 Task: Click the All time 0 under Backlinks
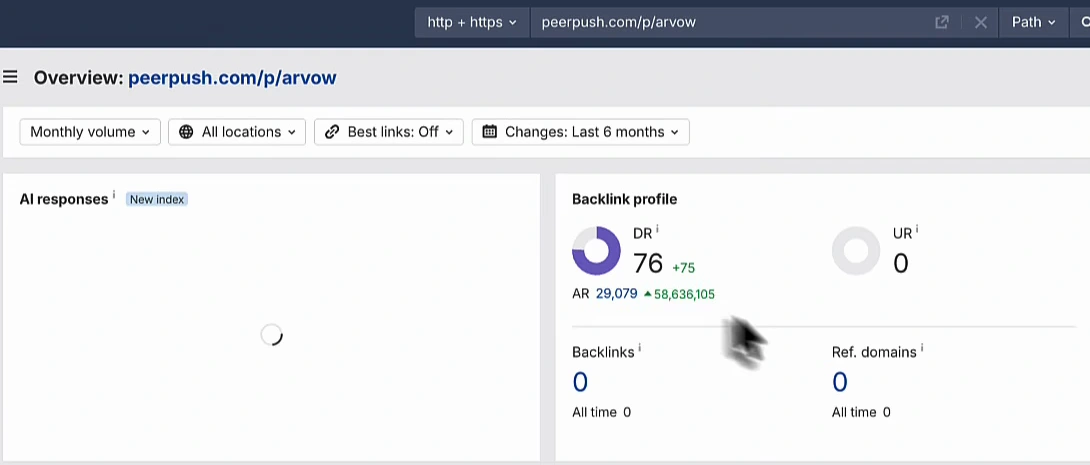click(601, 412)
